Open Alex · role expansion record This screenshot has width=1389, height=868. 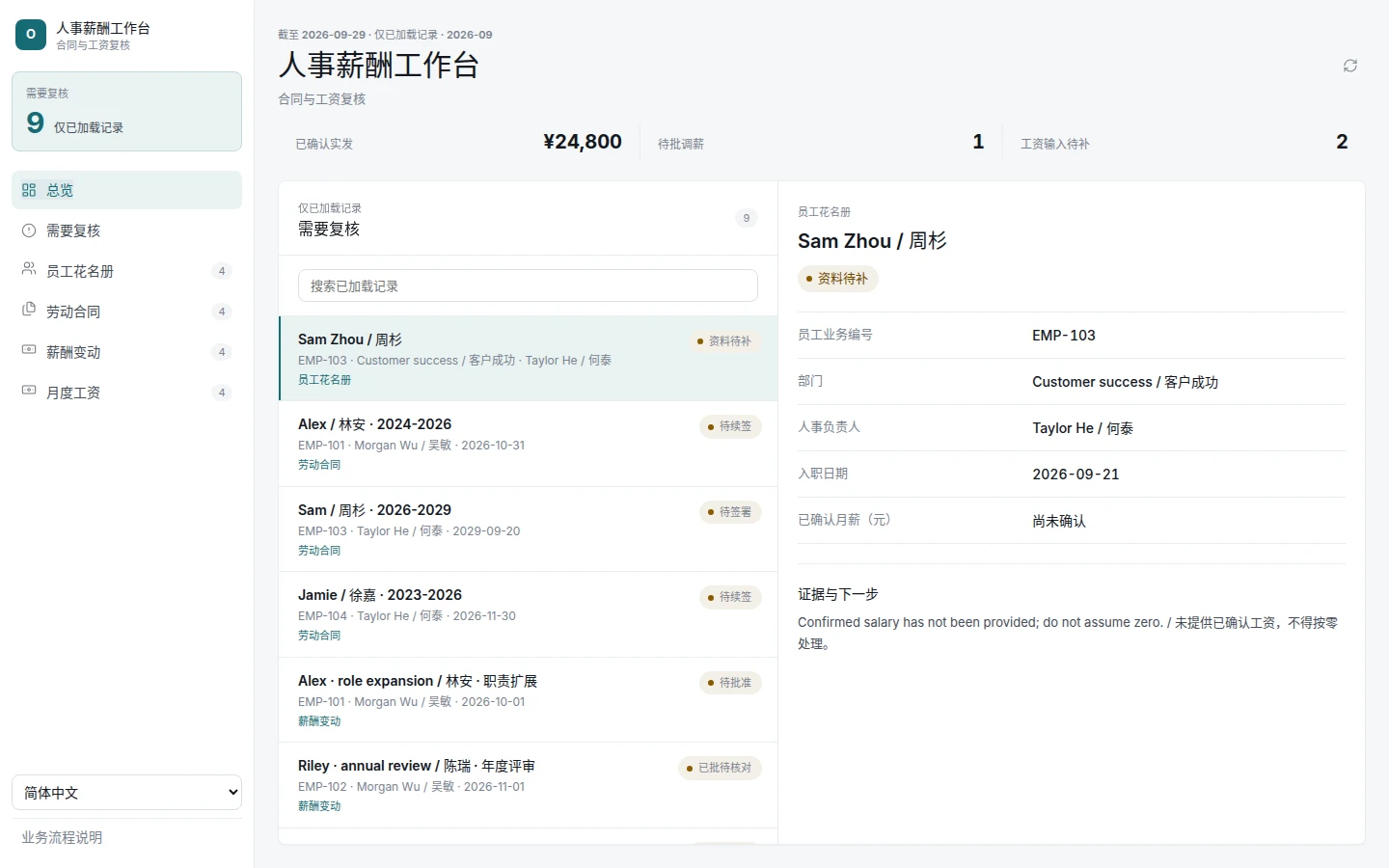click(x=528, y=700)
